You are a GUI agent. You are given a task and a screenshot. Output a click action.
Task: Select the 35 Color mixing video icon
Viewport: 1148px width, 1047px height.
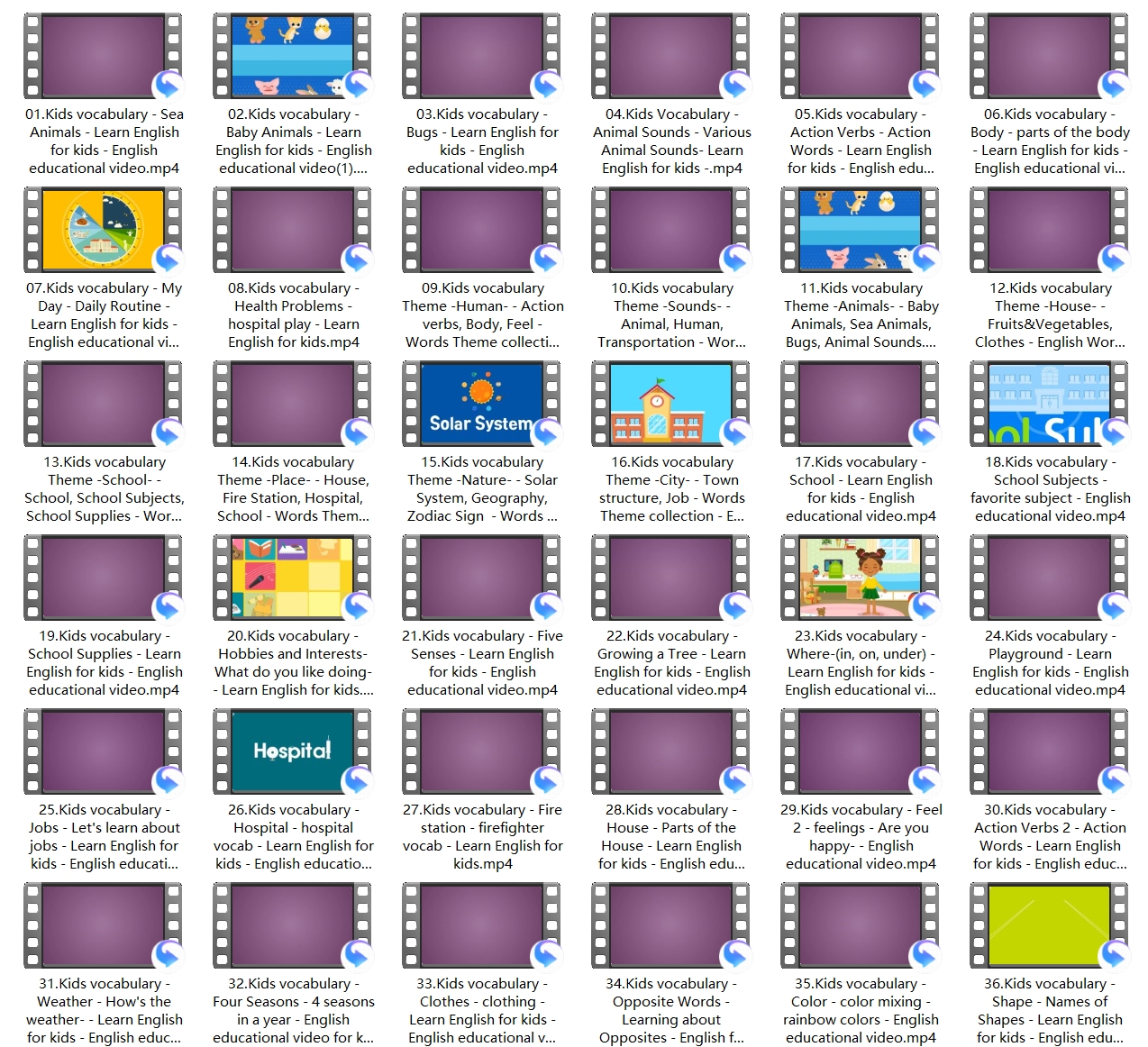coord(860,925)
